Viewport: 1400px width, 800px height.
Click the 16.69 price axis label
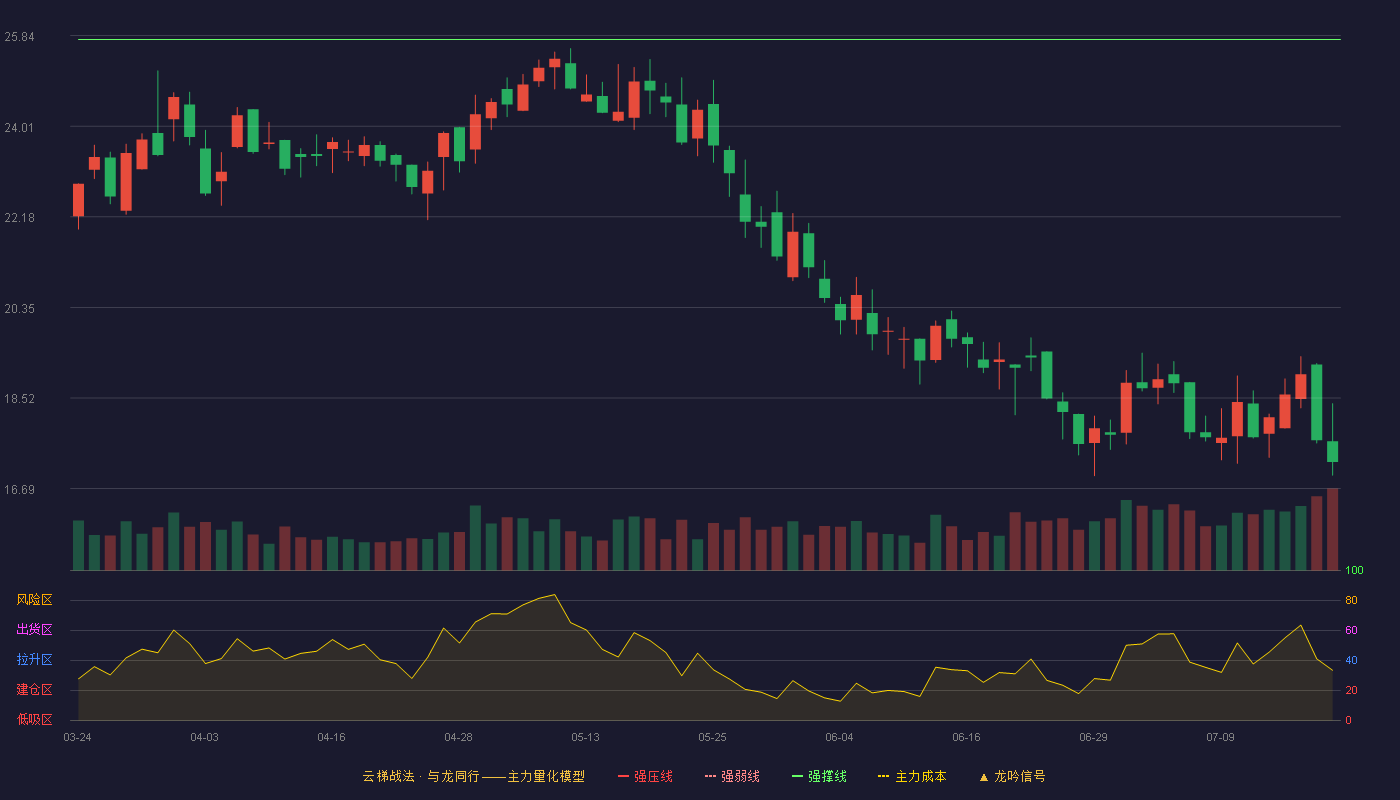(x=19, y=489)
